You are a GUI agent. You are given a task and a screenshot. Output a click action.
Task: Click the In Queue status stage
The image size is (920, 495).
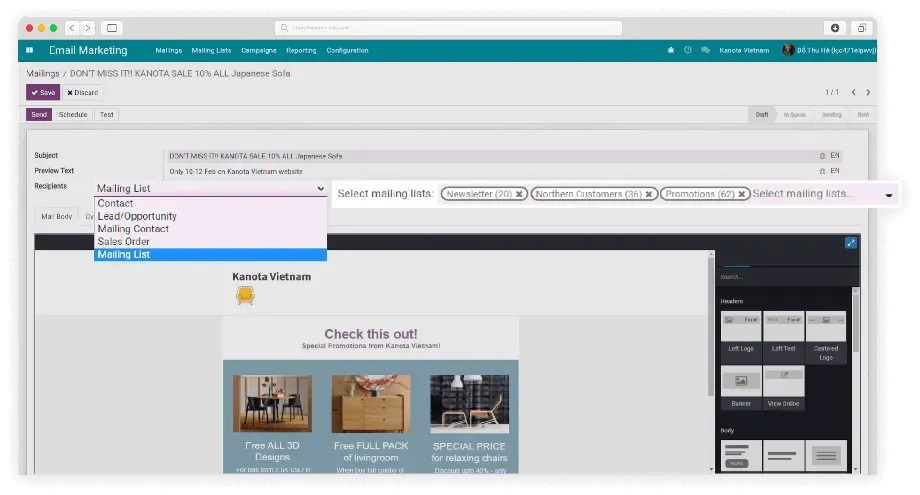point(794,115)
